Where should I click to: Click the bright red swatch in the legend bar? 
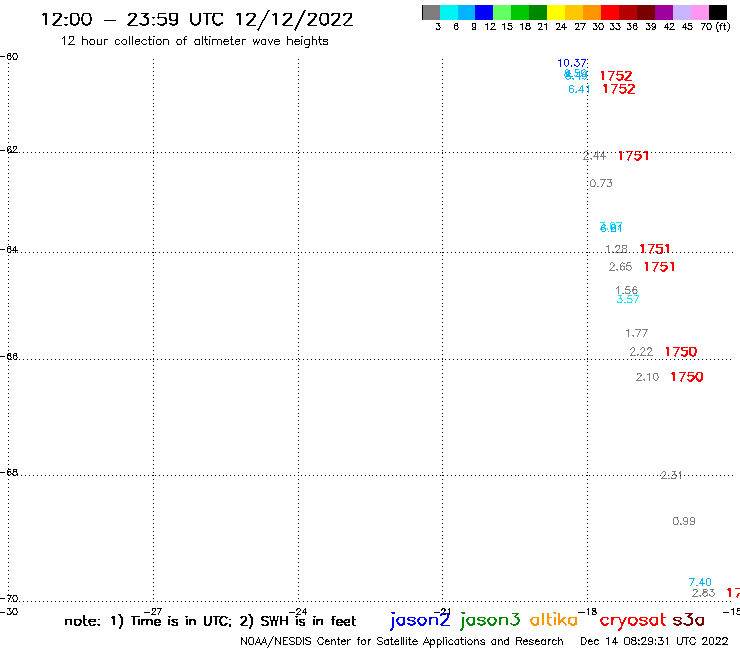[610, 12]
